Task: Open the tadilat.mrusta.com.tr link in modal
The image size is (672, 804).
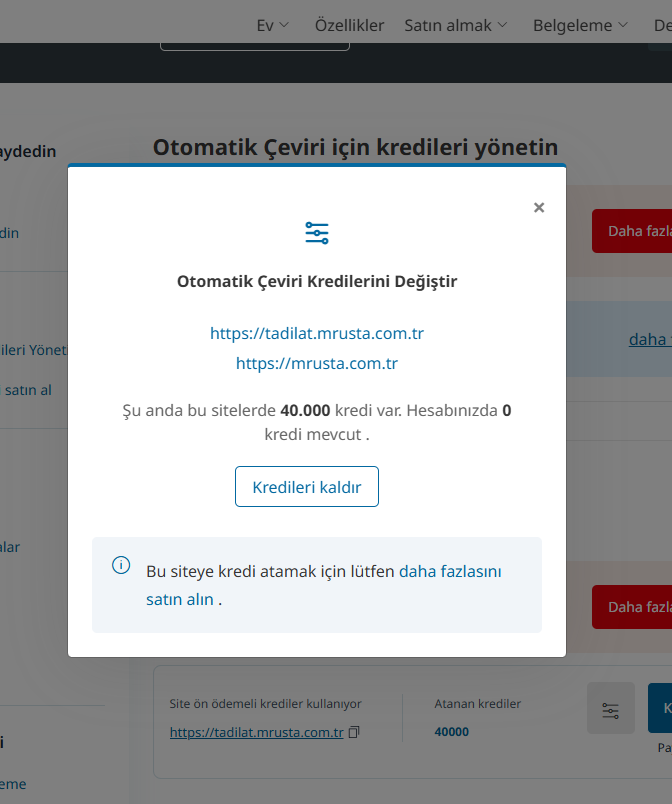Action: [x=317, y=333]
